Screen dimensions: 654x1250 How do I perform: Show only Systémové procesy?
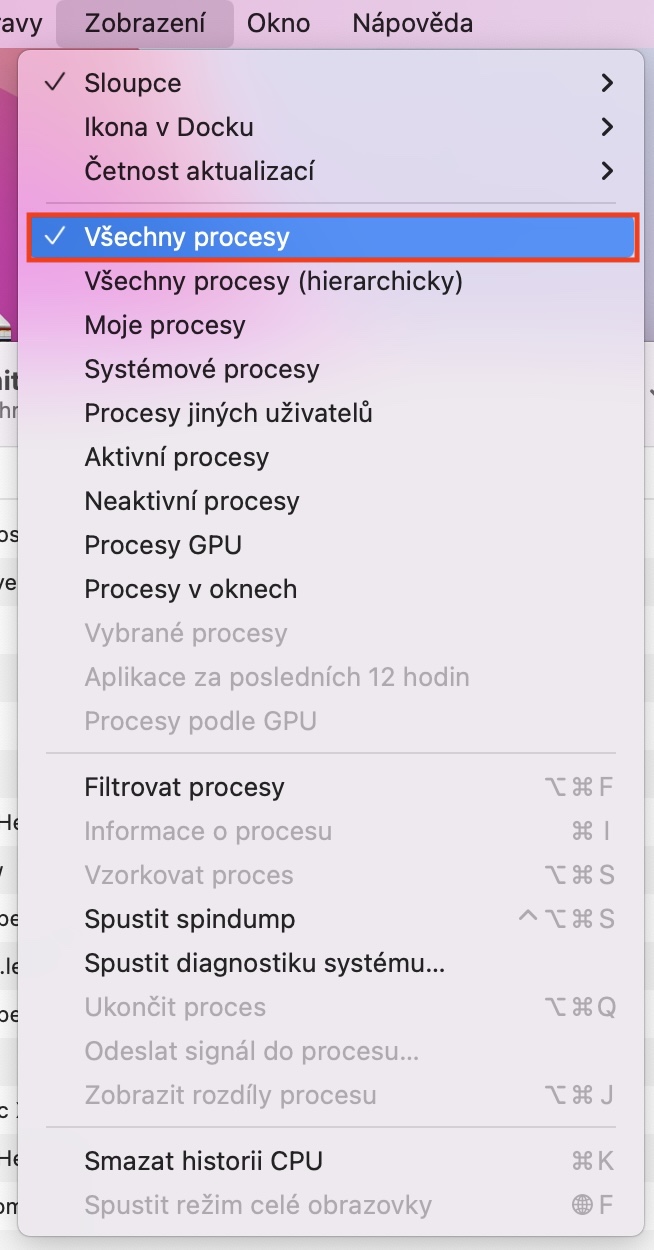point(202,369)
